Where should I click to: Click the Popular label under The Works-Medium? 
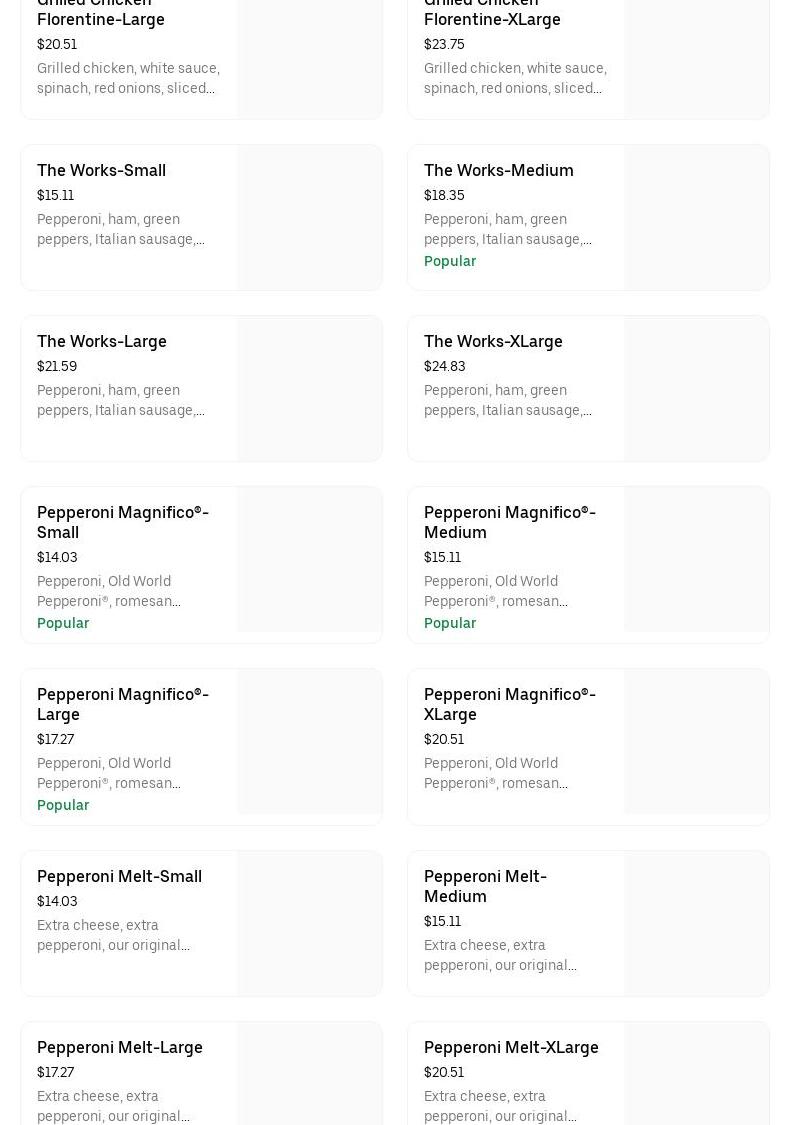(450, 262)
